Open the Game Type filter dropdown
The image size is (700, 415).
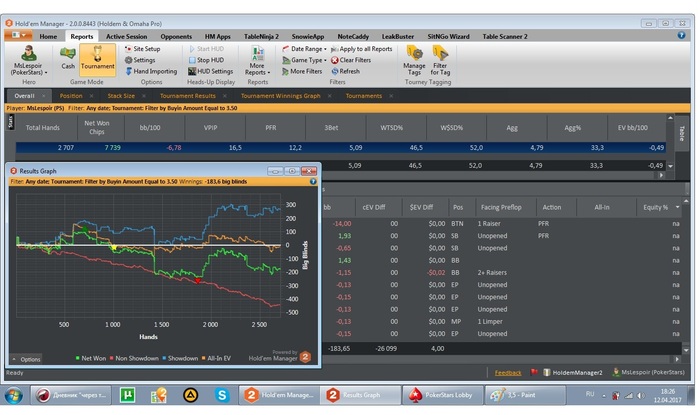[x=304, y=60]
